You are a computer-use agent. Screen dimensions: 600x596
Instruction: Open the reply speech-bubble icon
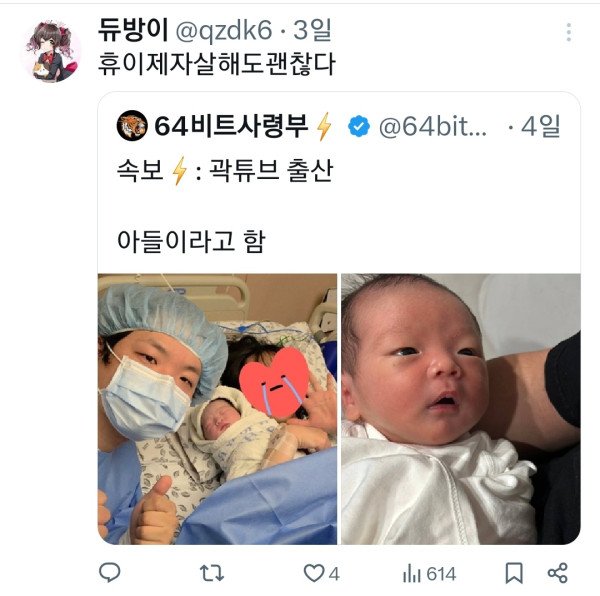[112, 573]
